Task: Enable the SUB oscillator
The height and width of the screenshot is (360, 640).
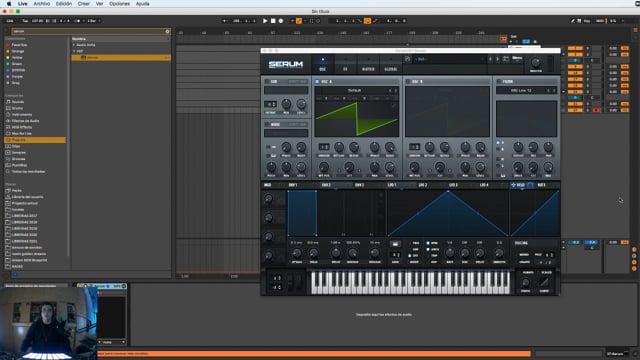Action: (x=267, y=82)
